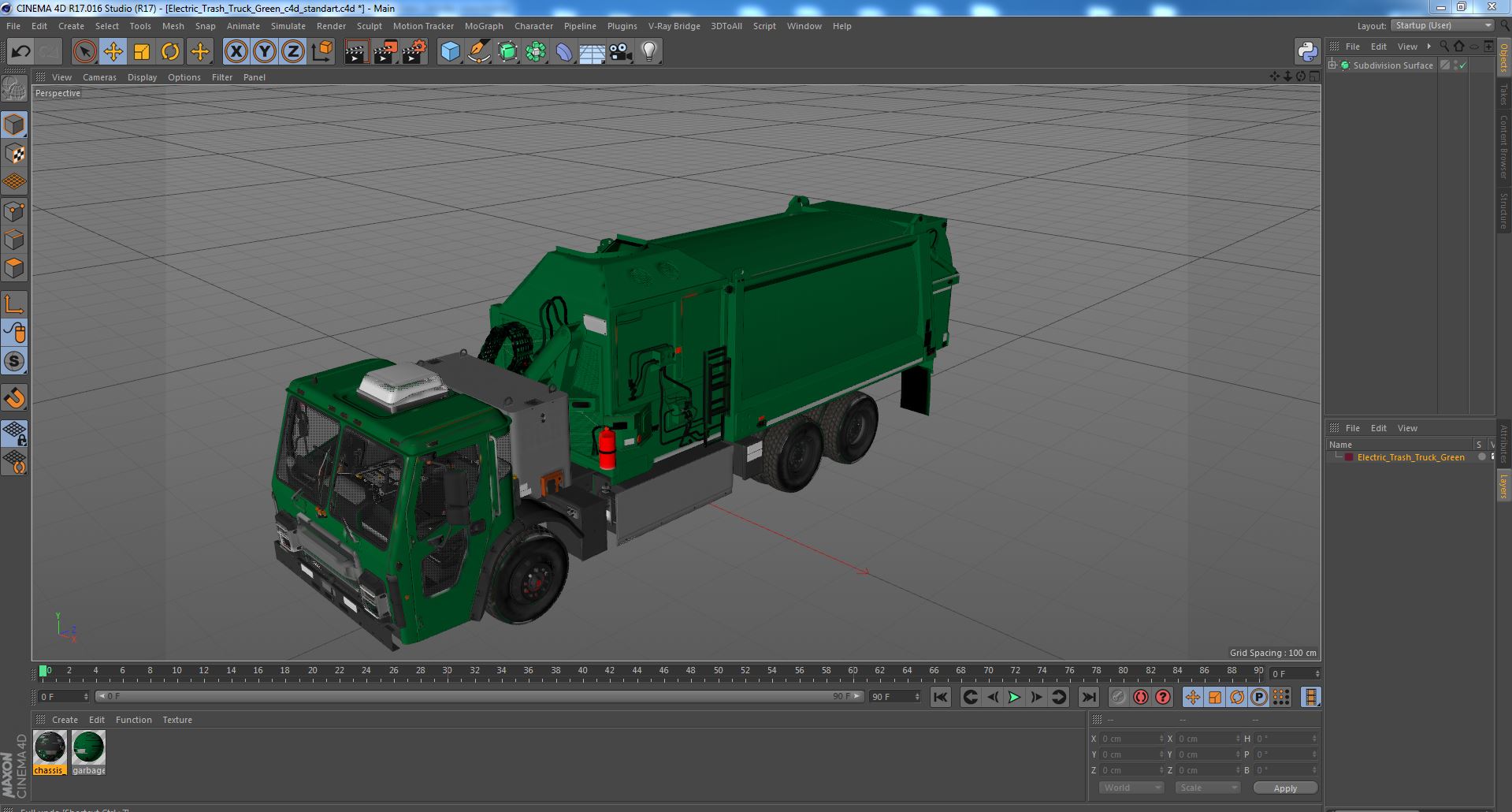The width and height of the screenshot is (1512, 812).
Task: Toggle the Locked Workplane icon
Action: [x=14, y=433]
